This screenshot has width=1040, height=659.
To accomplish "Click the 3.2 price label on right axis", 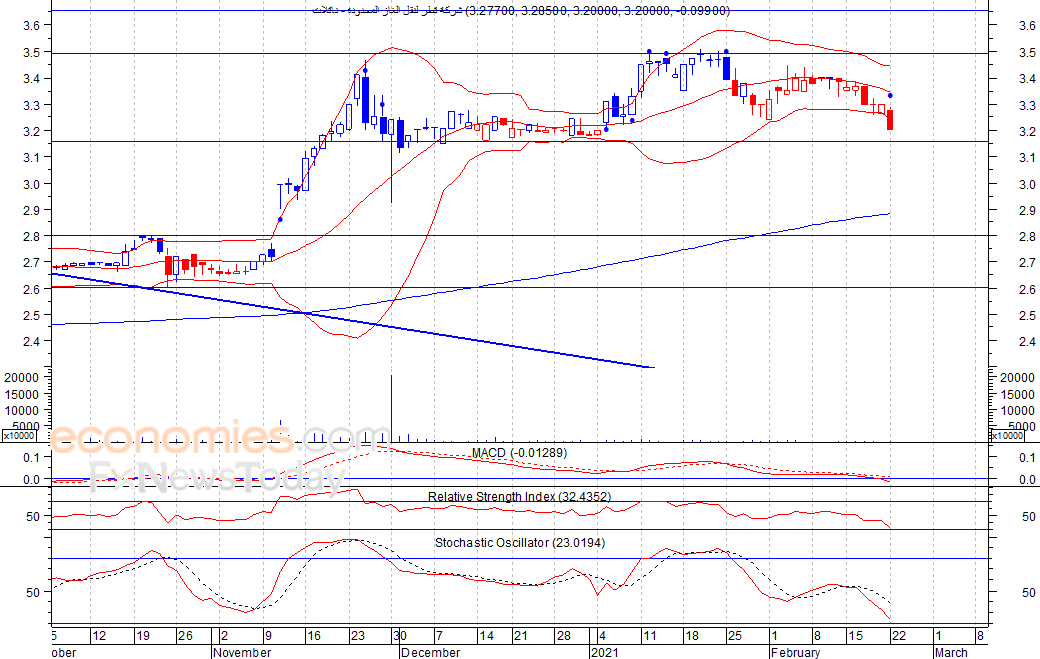I will [x=1027, y=131].
